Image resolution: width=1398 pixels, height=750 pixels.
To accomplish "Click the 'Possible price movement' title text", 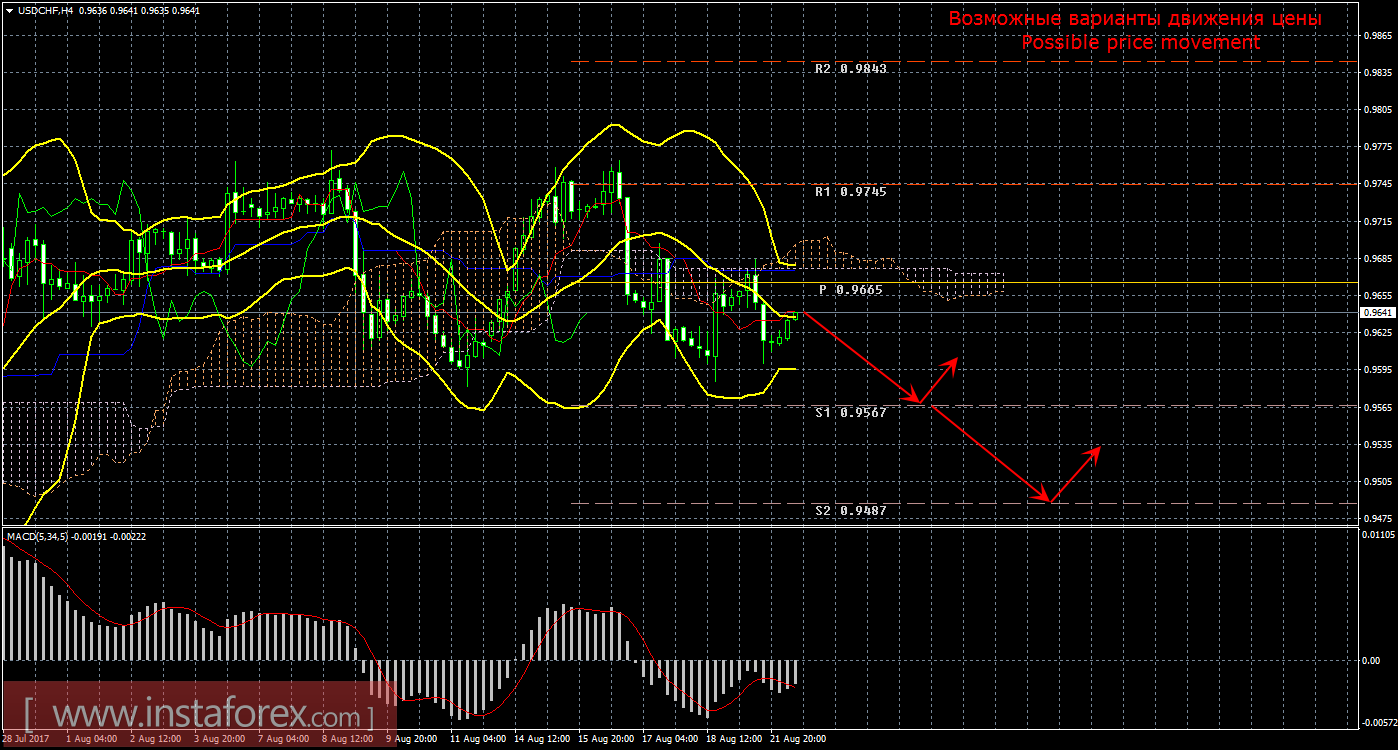I will click(x=1140, y=42).
